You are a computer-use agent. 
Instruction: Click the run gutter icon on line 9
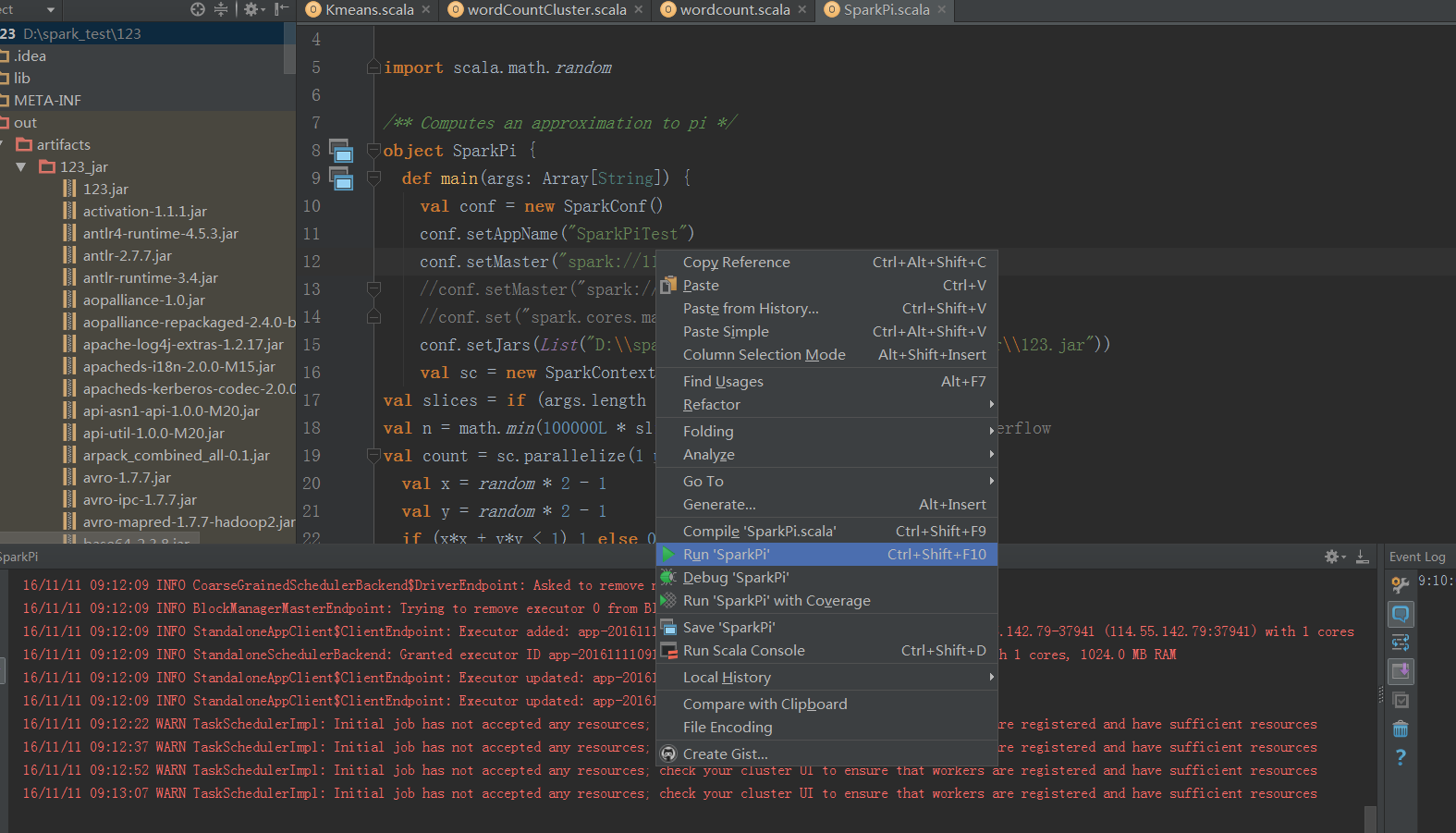(341, 178)
